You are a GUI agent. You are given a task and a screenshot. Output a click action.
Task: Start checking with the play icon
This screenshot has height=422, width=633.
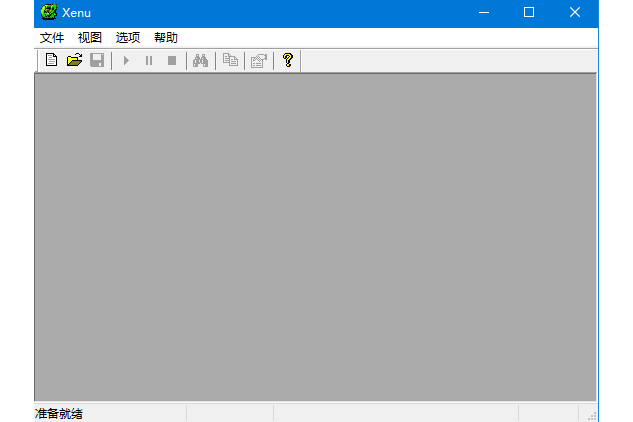(x=126, y=61)
